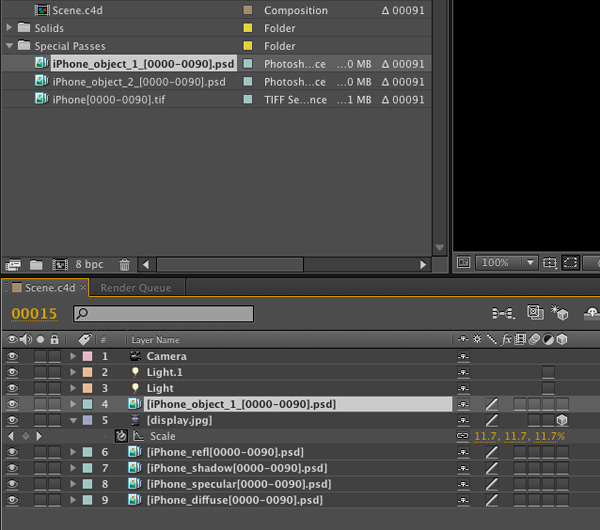
Task: Delete selected item with the trash icon
Action: click(x=124, y=264)
